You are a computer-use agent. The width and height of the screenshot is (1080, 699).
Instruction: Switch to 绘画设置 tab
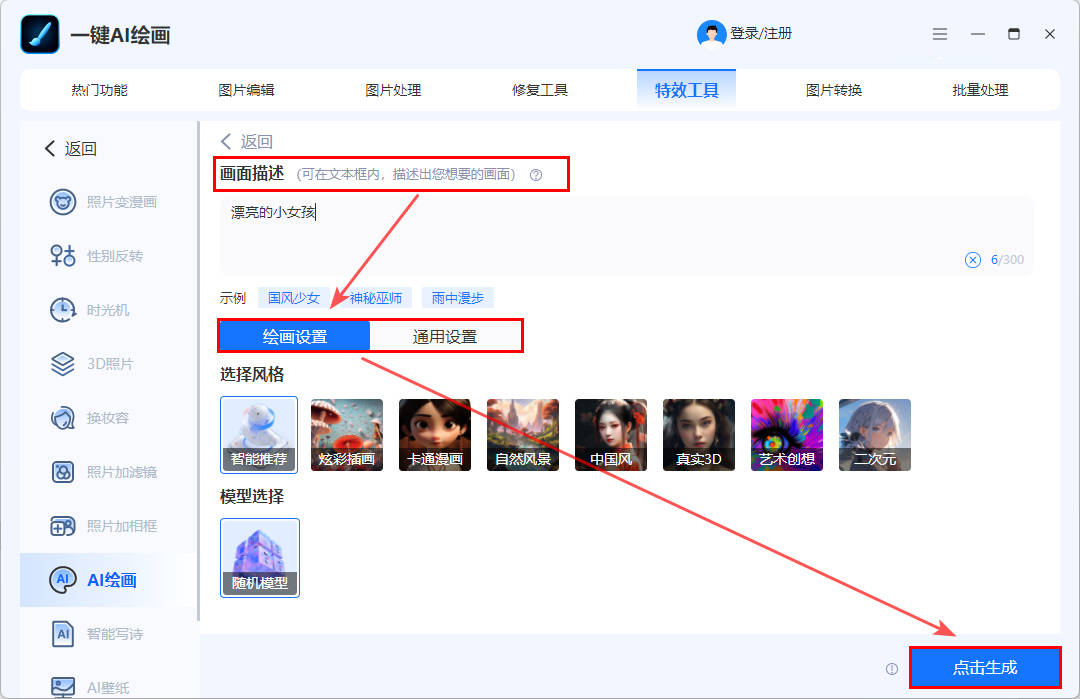tap(295, 336)
